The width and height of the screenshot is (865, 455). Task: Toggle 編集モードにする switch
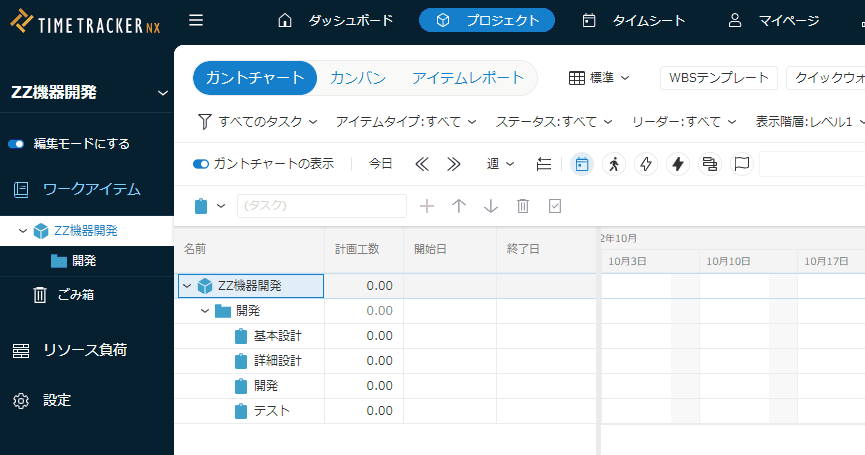[x=16, y=144]
